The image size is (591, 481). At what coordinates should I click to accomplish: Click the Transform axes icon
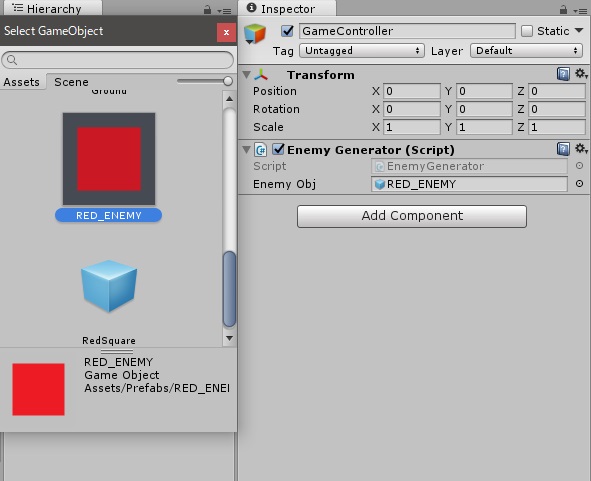coord(261,75)
